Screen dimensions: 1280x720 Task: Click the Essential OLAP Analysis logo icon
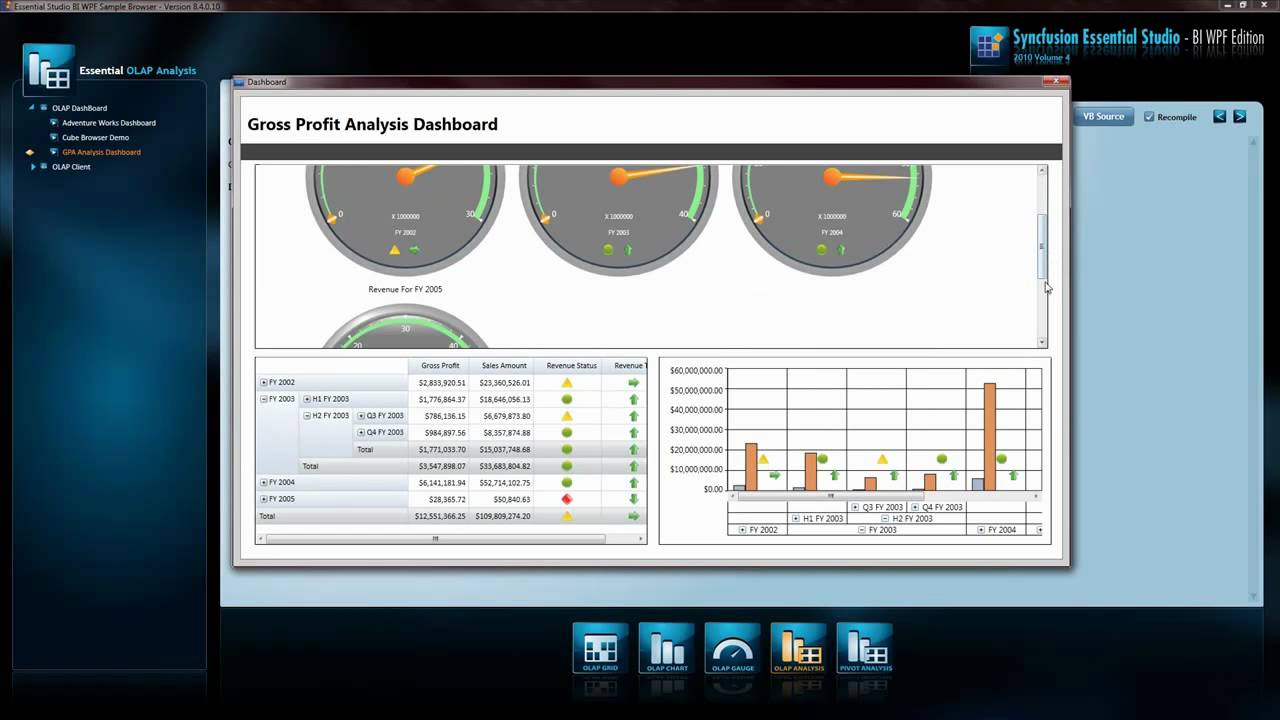pos(48,70)
